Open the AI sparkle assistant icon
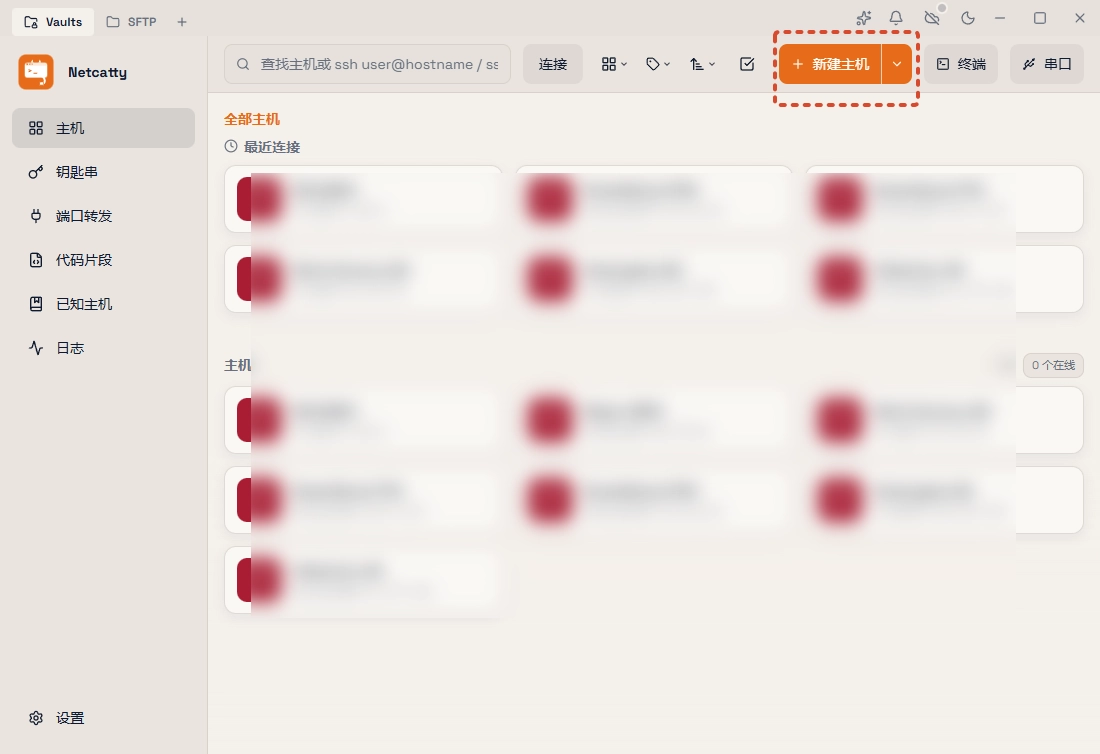Viewport: 1100px width, 754px height. (x=864, y=18)
